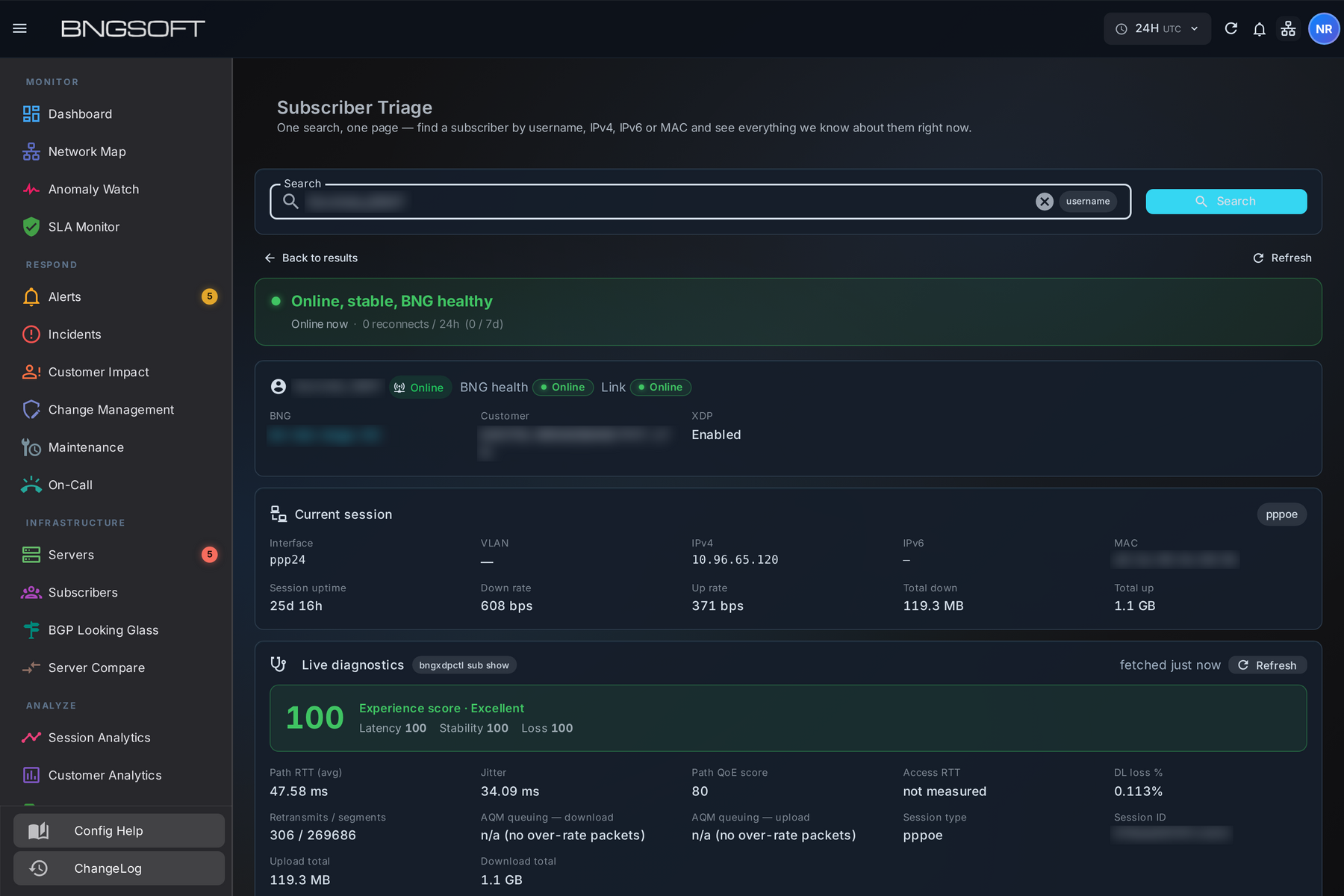This screenshot has width=1344, height=896.
Task: Click the Link Online badge
Action: (661, 388)
